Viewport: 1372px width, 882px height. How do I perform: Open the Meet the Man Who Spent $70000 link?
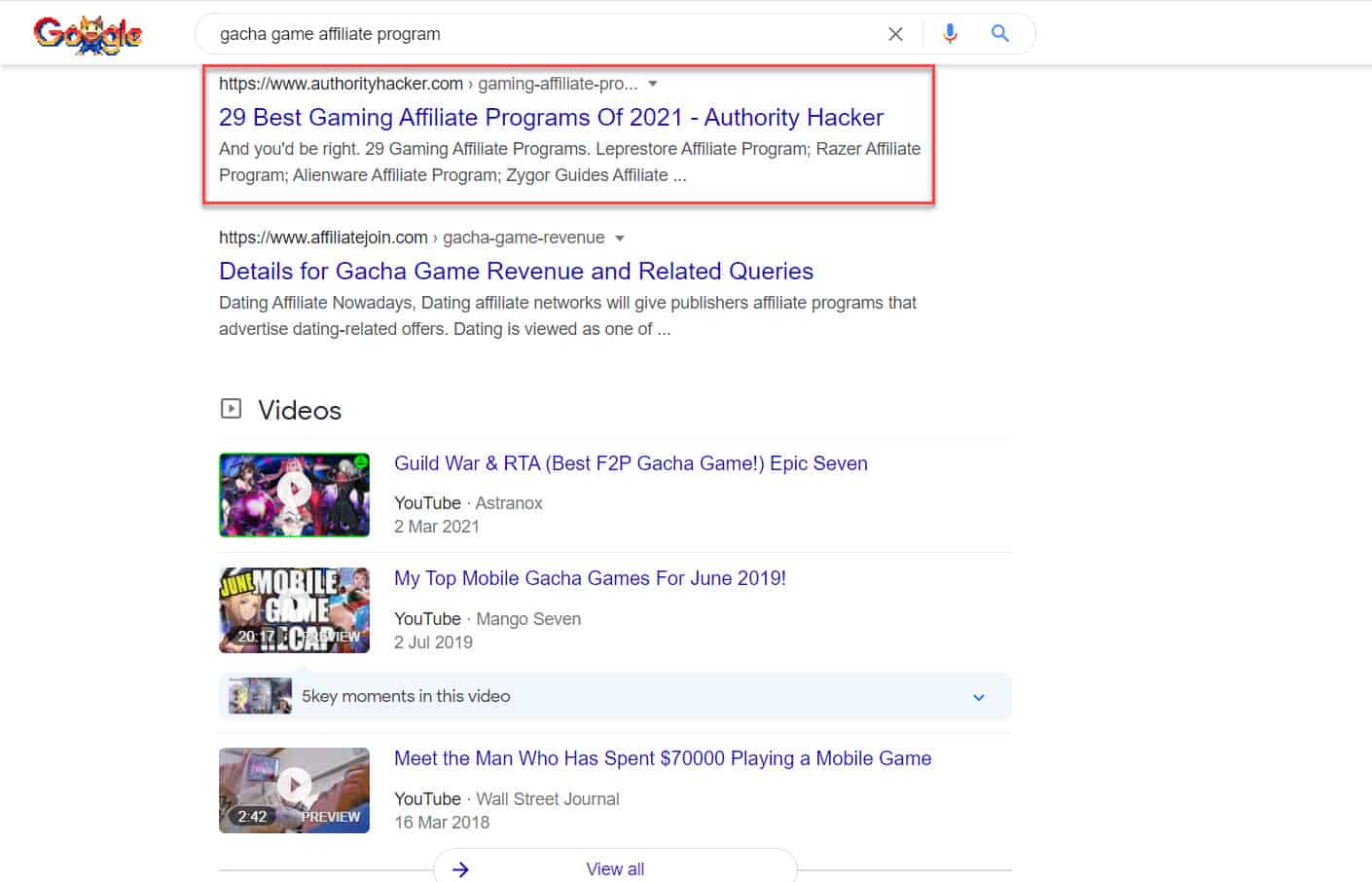(x=662, y=758)
